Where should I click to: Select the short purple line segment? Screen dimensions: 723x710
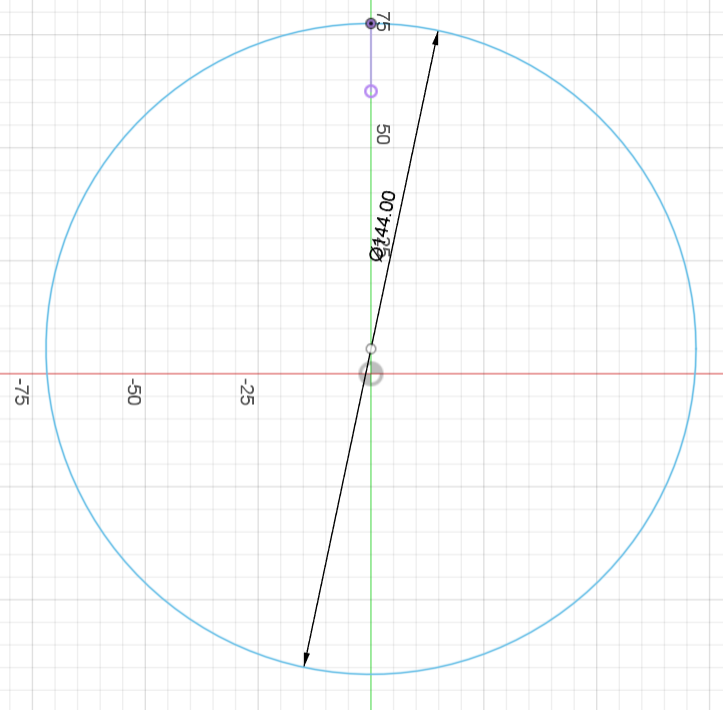click(x=371, y=58)
